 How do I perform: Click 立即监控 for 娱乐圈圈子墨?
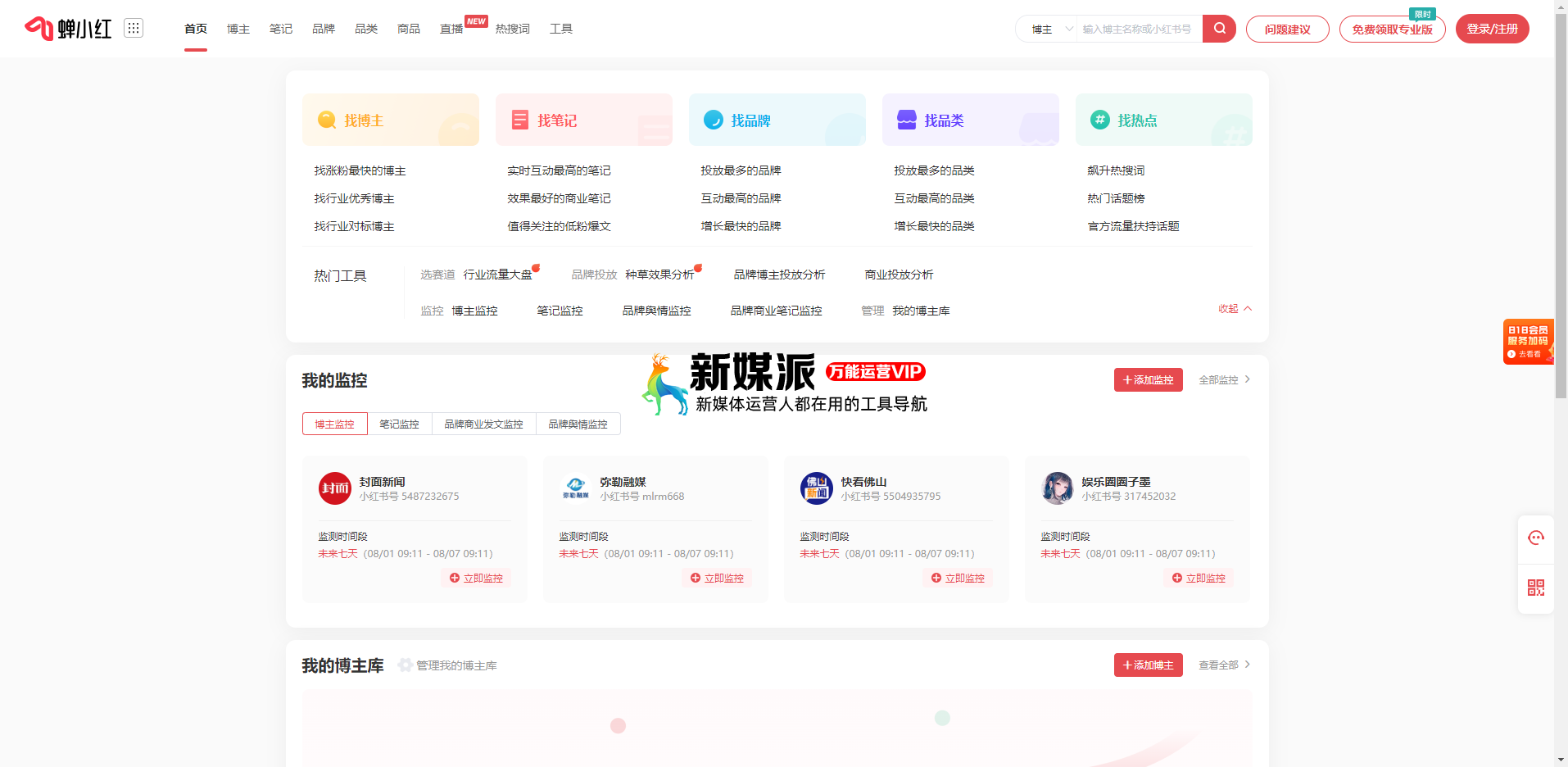click(1199, 578)
